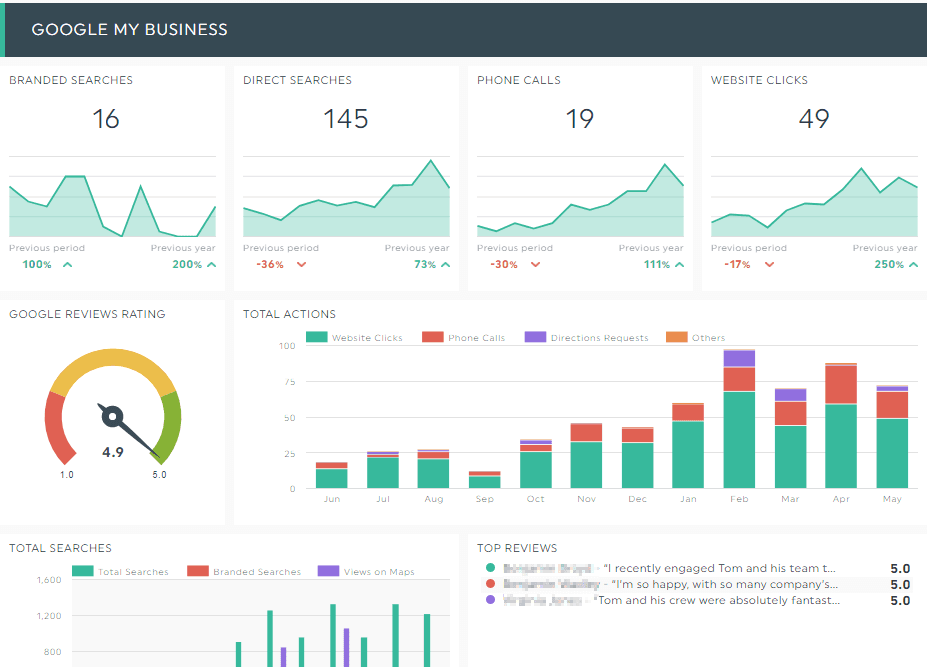Viewport: 927px width, 667px height.
Task: Click down arrow next to Direct Searches -36%
Action: (302, 264)
